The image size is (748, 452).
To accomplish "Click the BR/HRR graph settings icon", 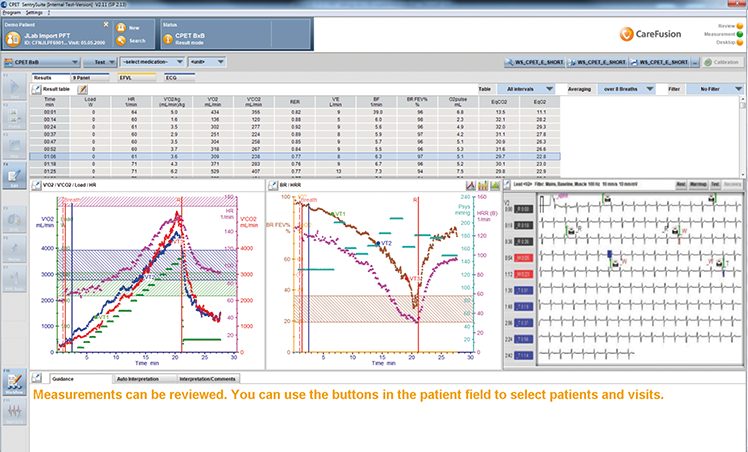I will 272,185.
